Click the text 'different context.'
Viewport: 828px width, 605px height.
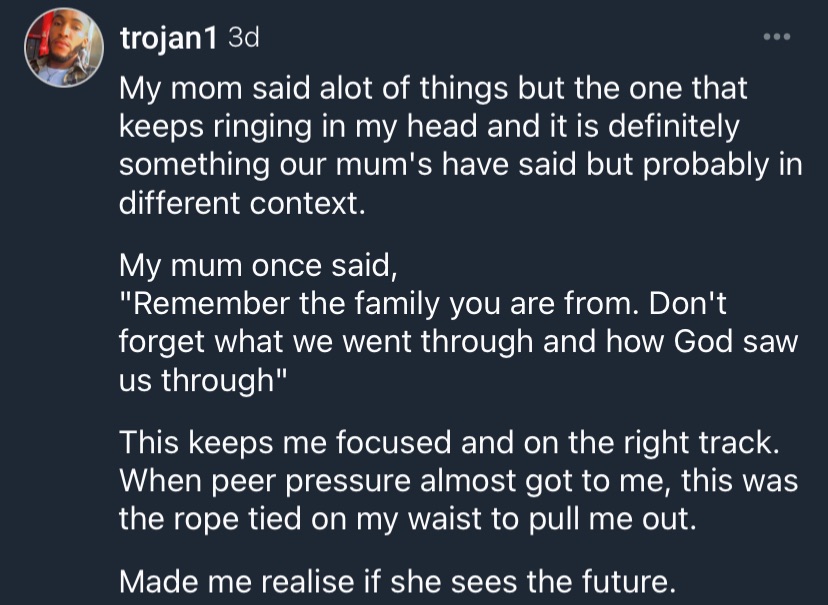pos(242,203)
